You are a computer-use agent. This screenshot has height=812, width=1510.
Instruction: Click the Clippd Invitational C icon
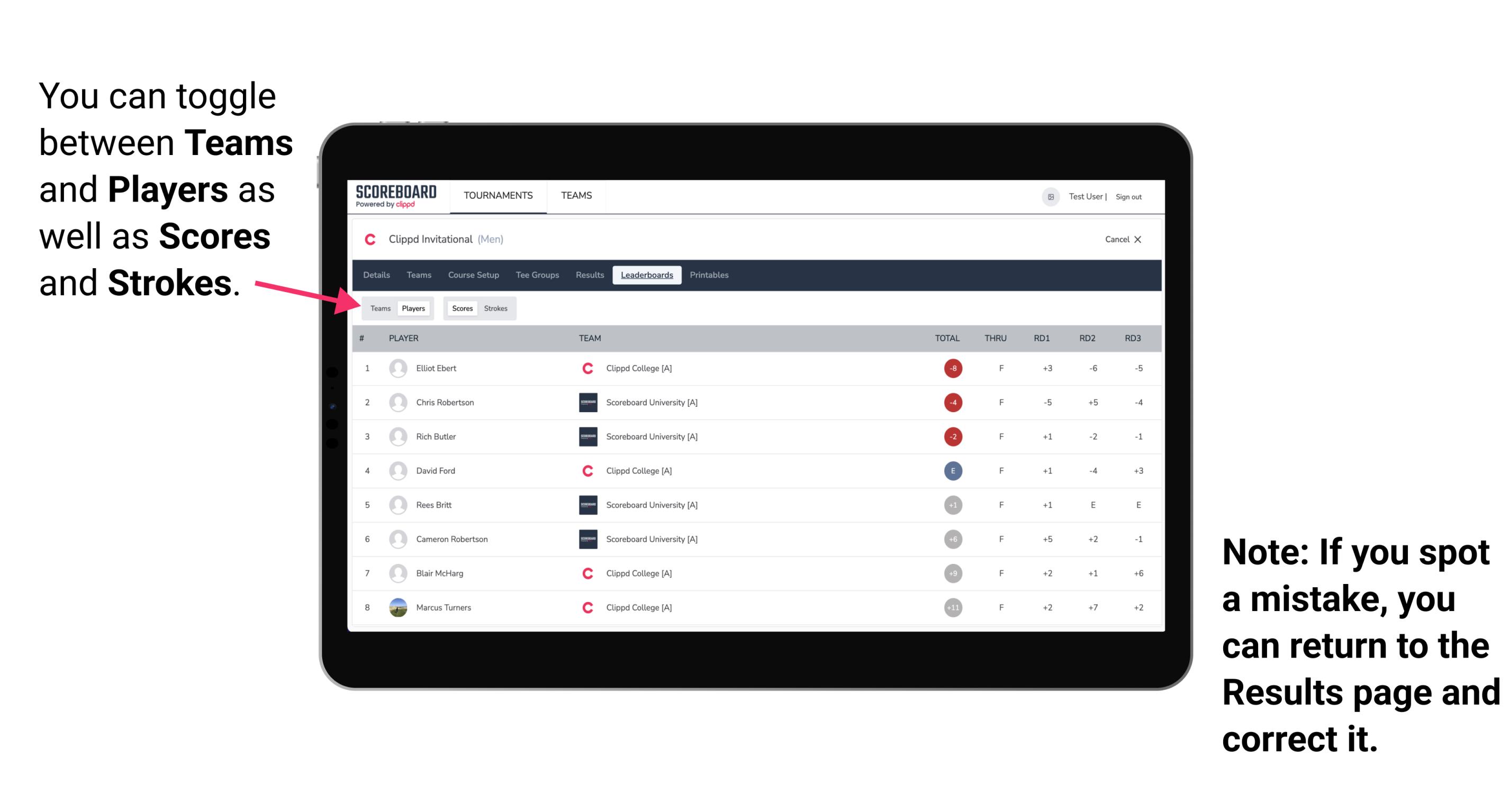(370, 239)
